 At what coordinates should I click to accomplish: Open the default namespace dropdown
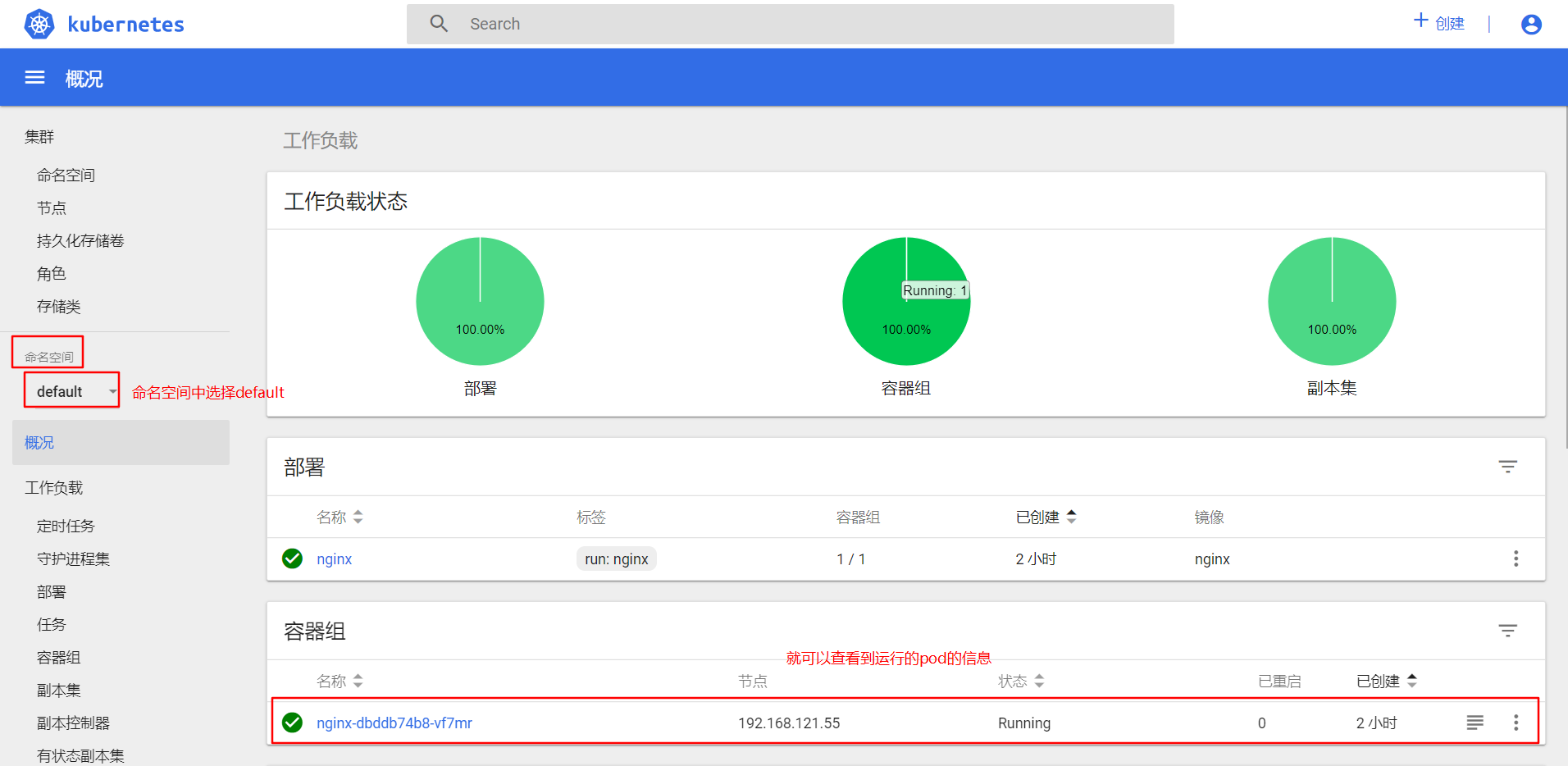72,390
